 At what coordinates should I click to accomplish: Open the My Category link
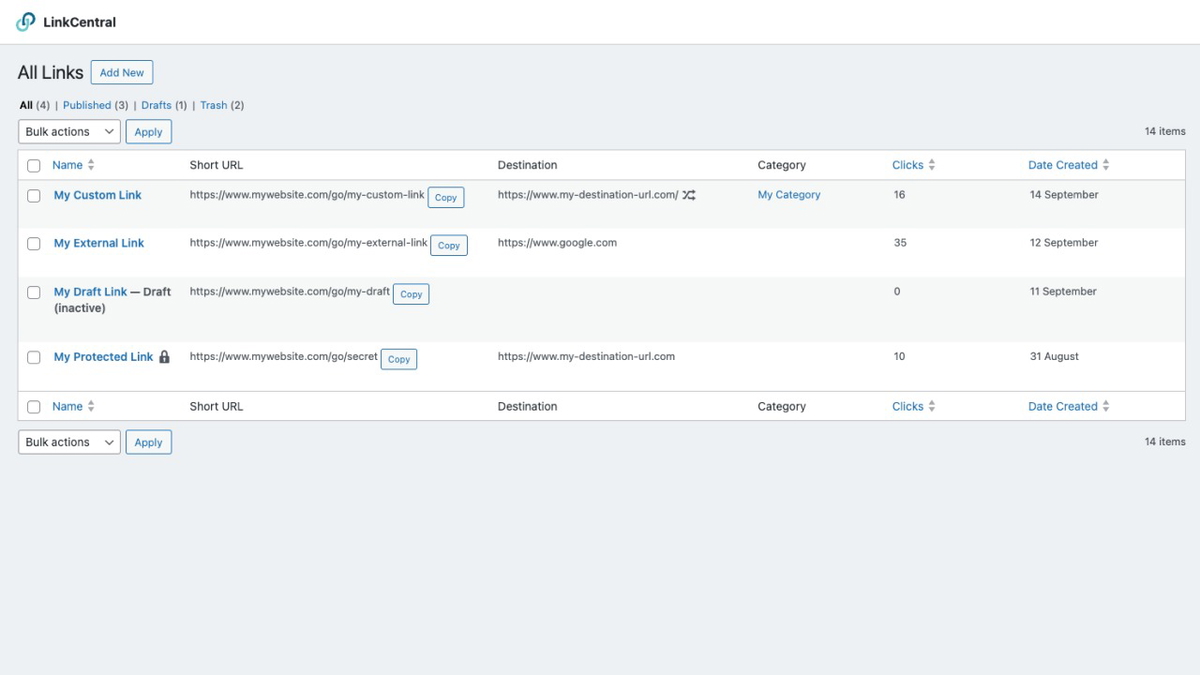[x=789, y=194]
